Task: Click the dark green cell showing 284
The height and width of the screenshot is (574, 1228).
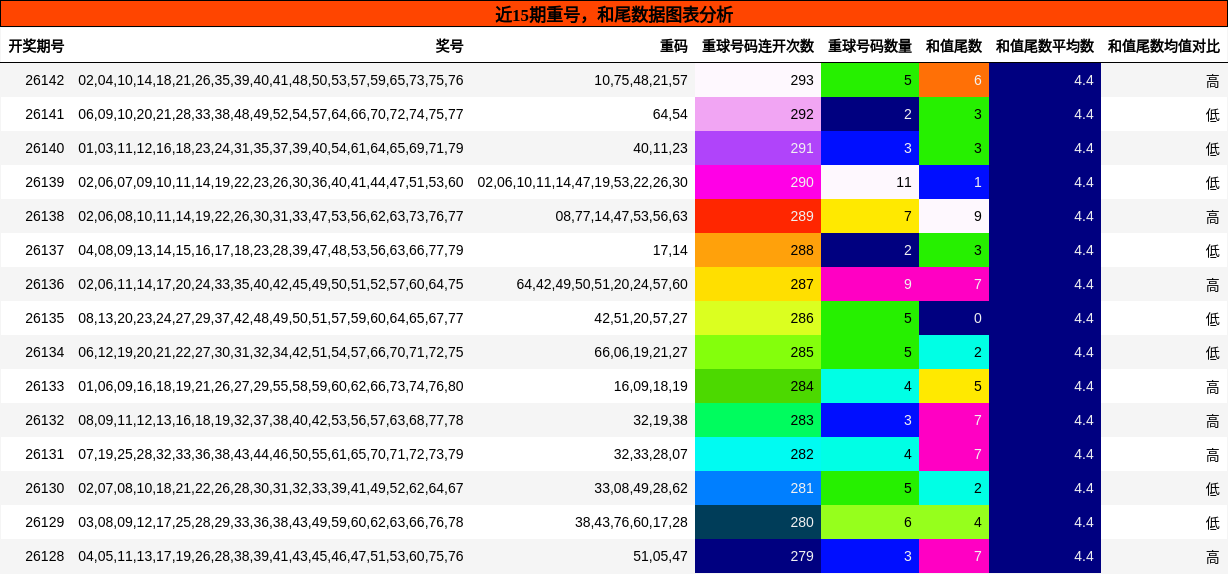Action: [758, 386]
